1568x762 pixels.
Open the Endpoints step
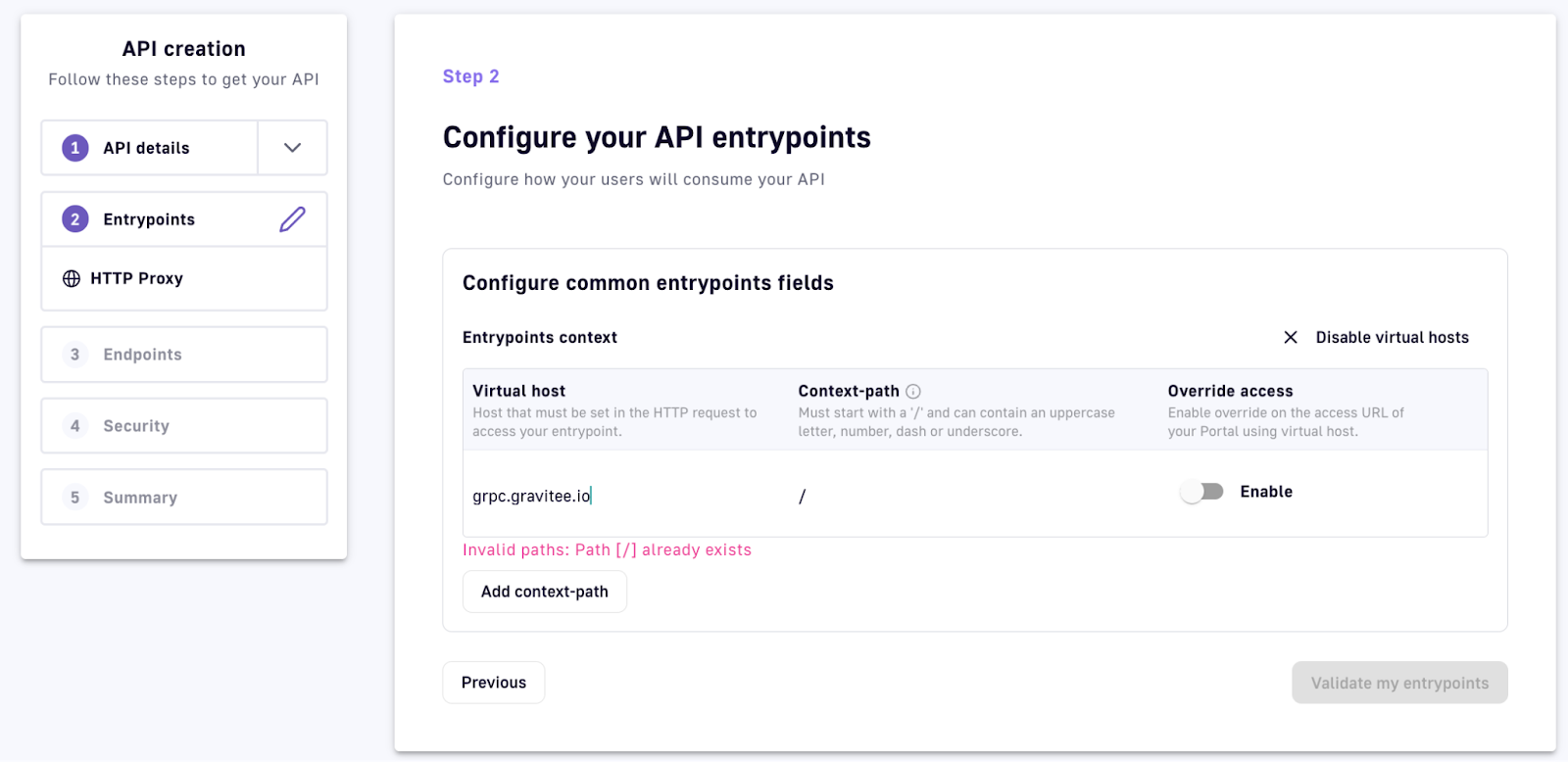tap(184, 355)
